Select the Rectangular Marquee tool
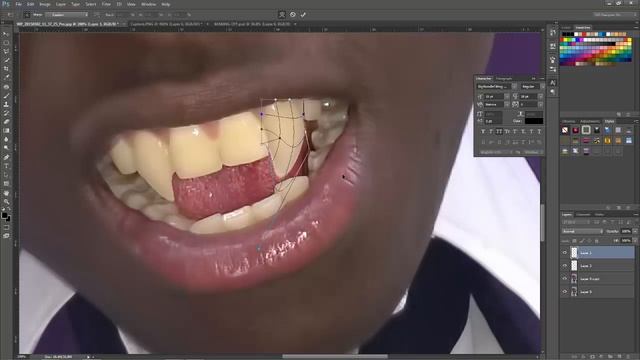The width and height of the screenshot is (640, 360). click(6, 43)
